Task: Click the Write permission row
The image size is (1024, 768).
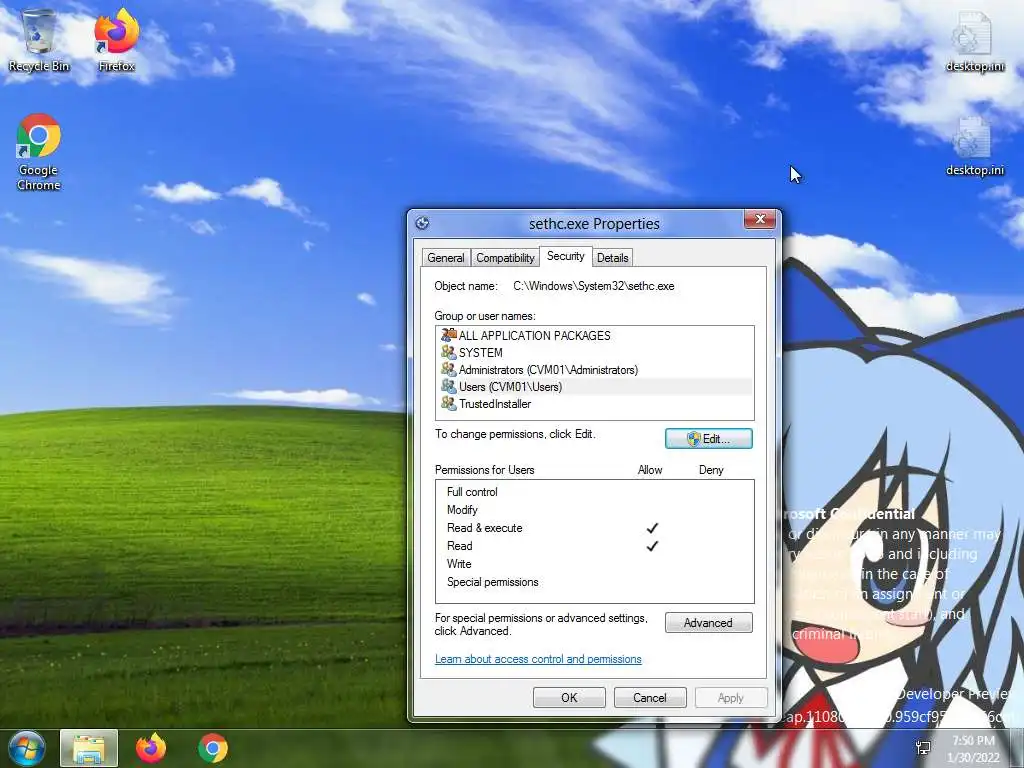Action: [594, 564]
